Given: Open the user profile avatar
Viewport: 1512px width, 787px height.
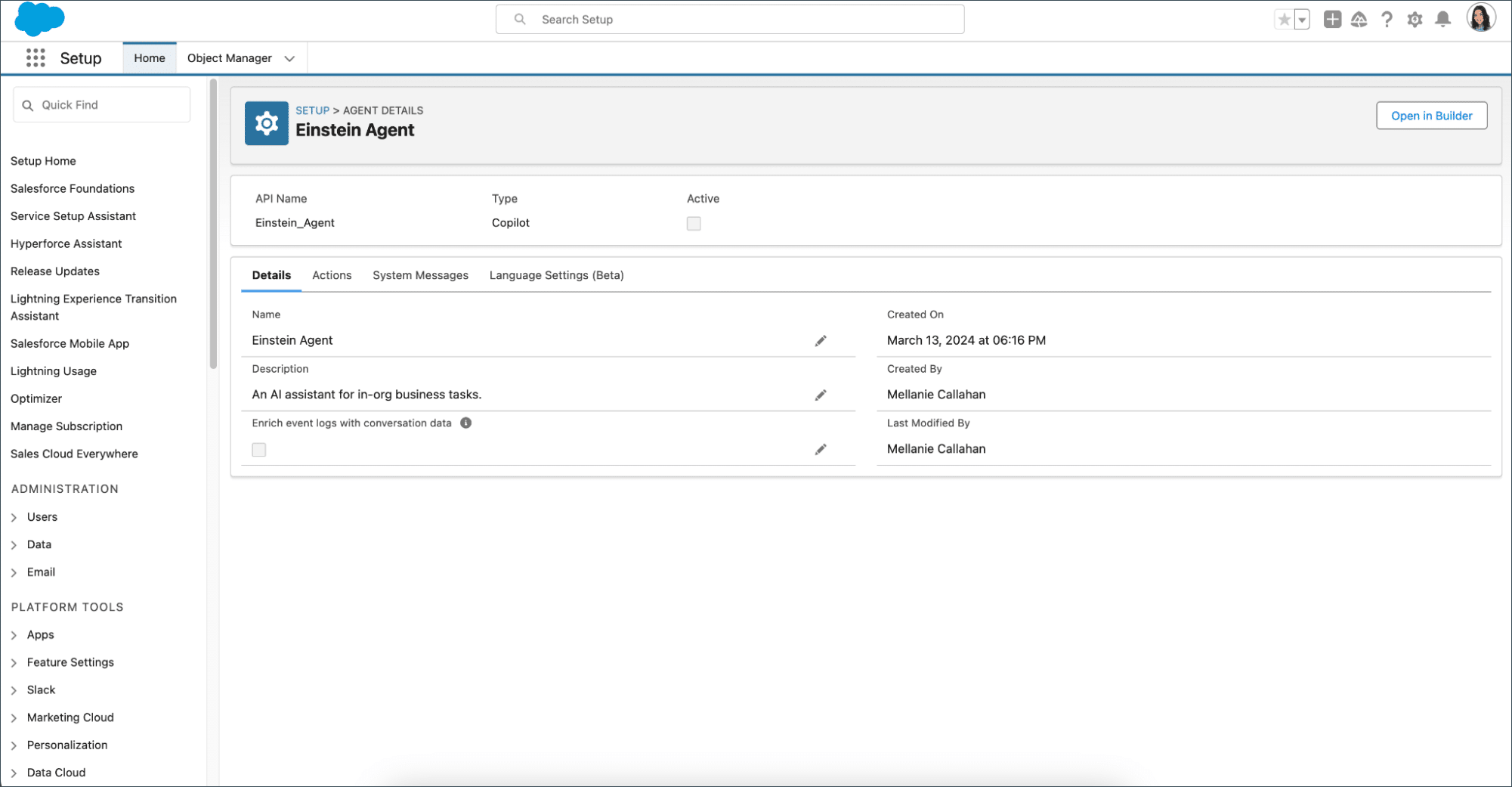Looking at the screenshot, I should [1481, 18].
